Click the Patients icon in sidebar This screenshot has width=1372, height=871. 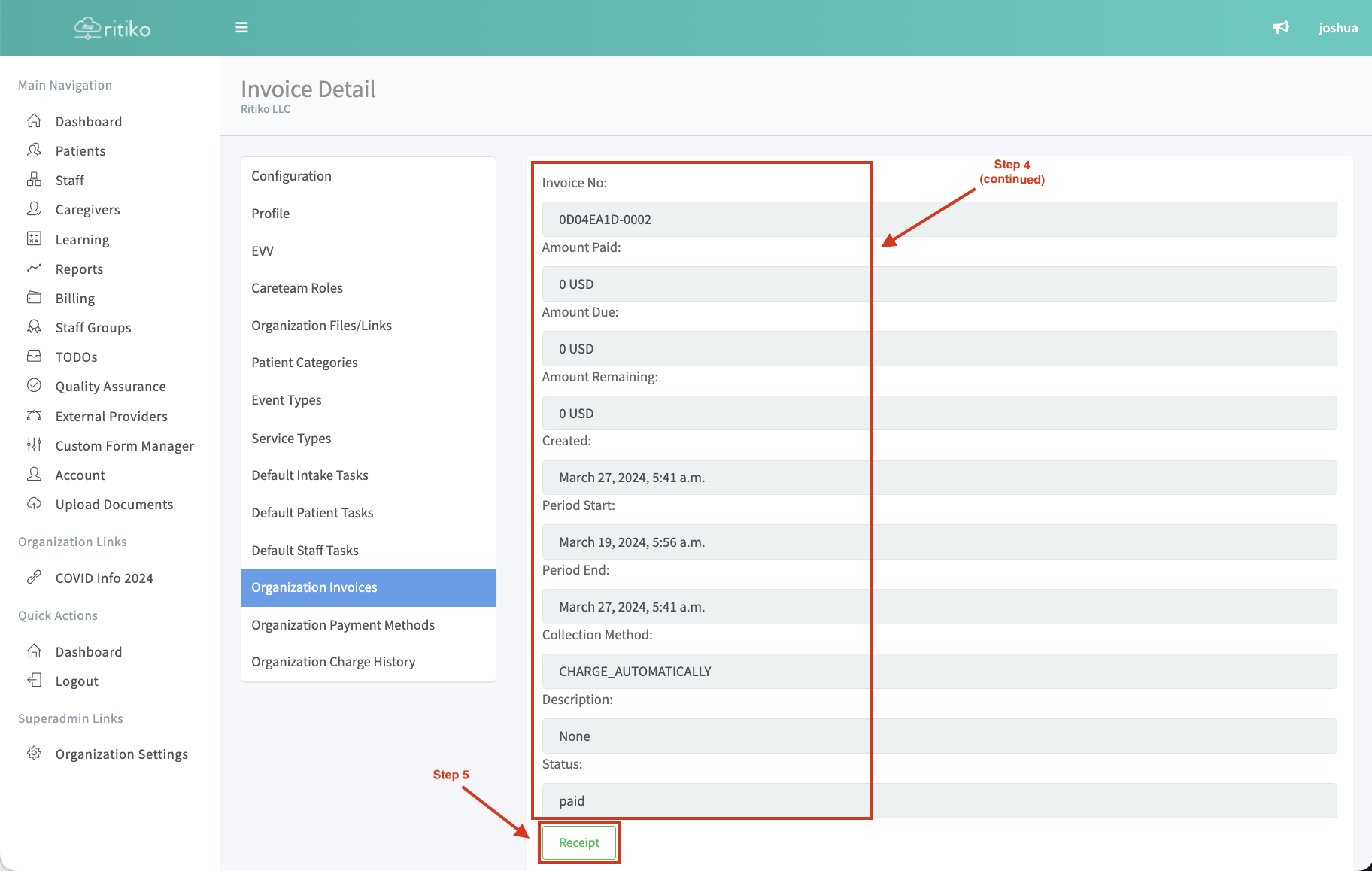click(x=34, y=150)
